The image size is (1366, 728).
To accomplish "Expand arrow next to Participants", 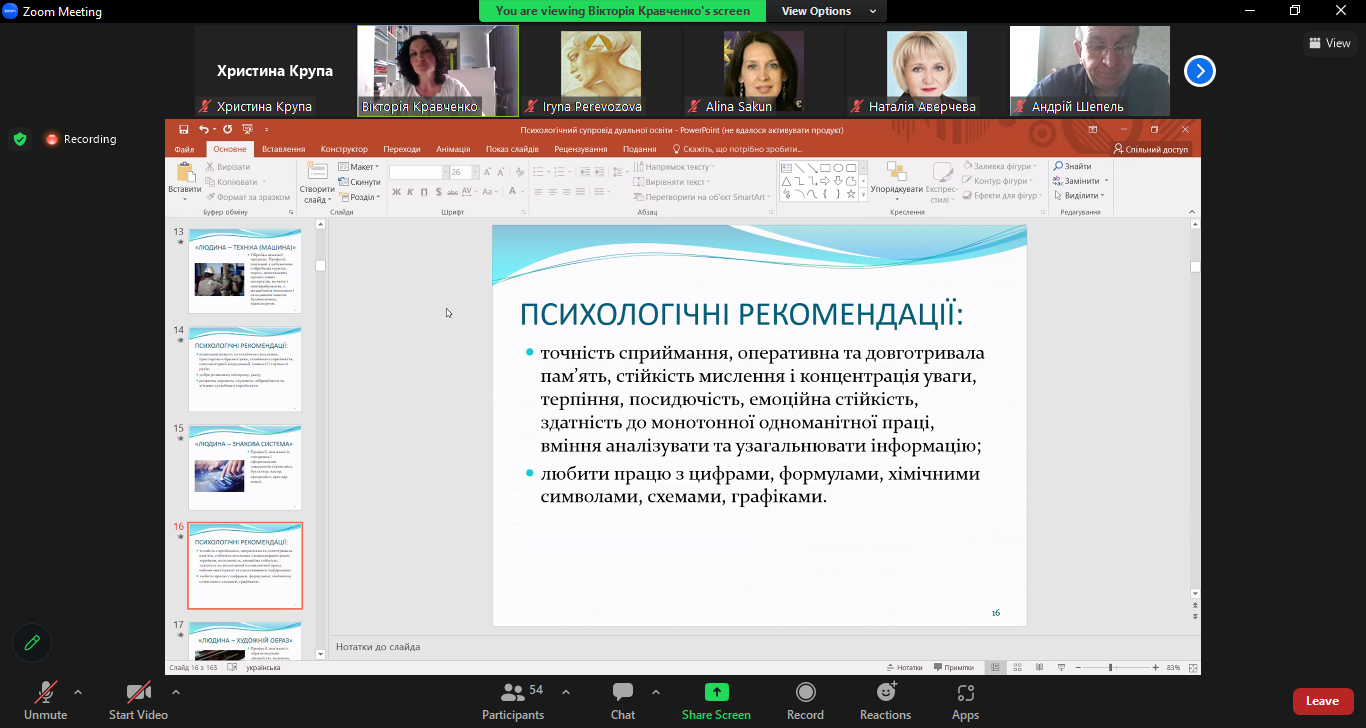I will pos(566,692).
